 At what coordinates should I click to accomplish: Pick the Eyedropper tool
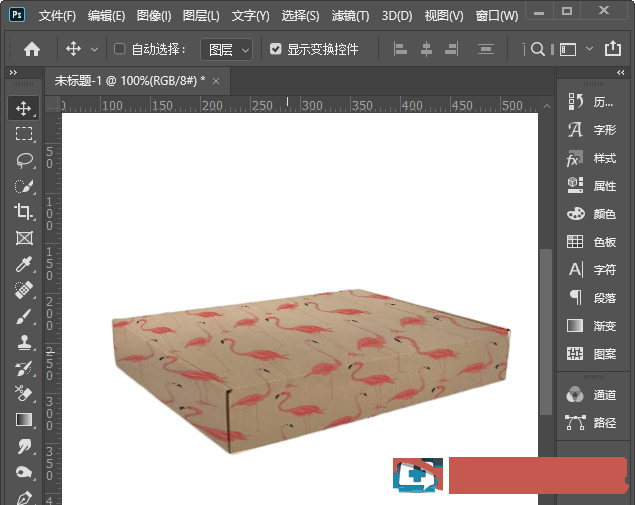tap(24, 264)
